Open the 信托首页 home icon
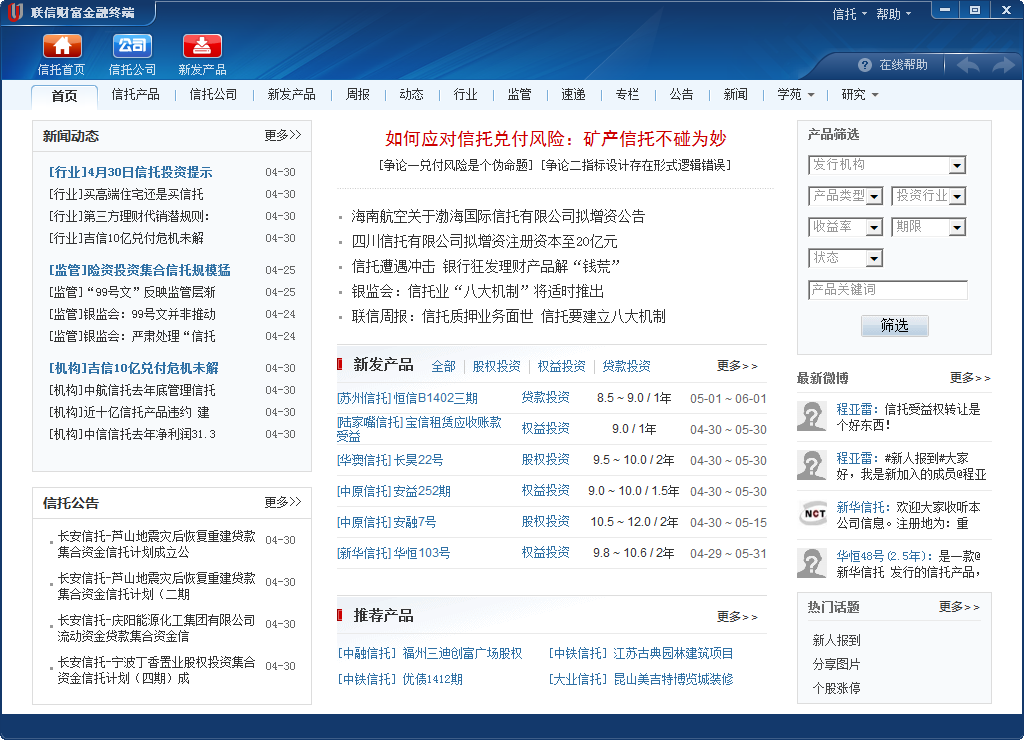Image resolution: width=1024 pixels, height=740 pixels. [62, 46]
